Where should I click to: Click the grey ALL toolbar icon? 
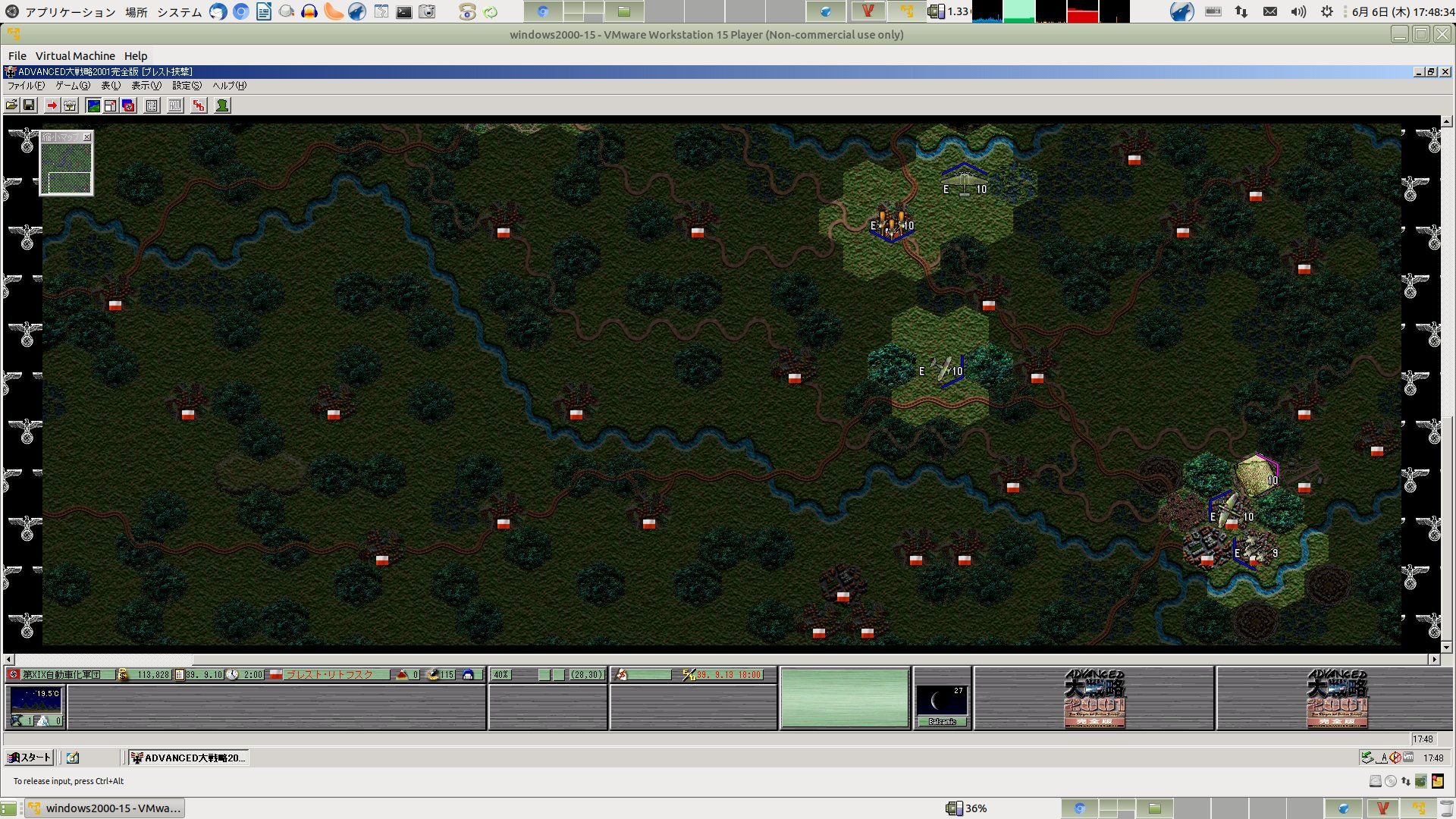click(x=175, y=105)
